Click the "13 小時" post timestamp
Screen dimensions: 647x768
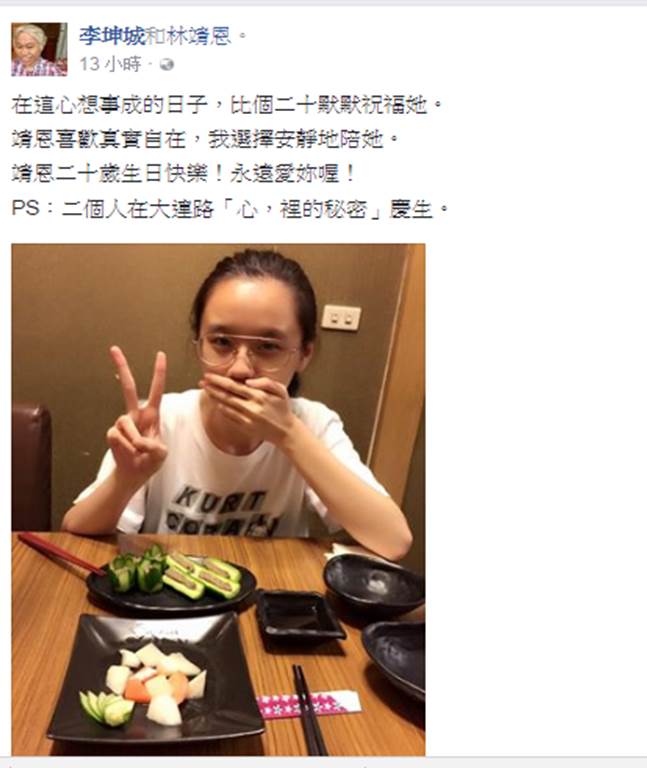click(111, 64)
